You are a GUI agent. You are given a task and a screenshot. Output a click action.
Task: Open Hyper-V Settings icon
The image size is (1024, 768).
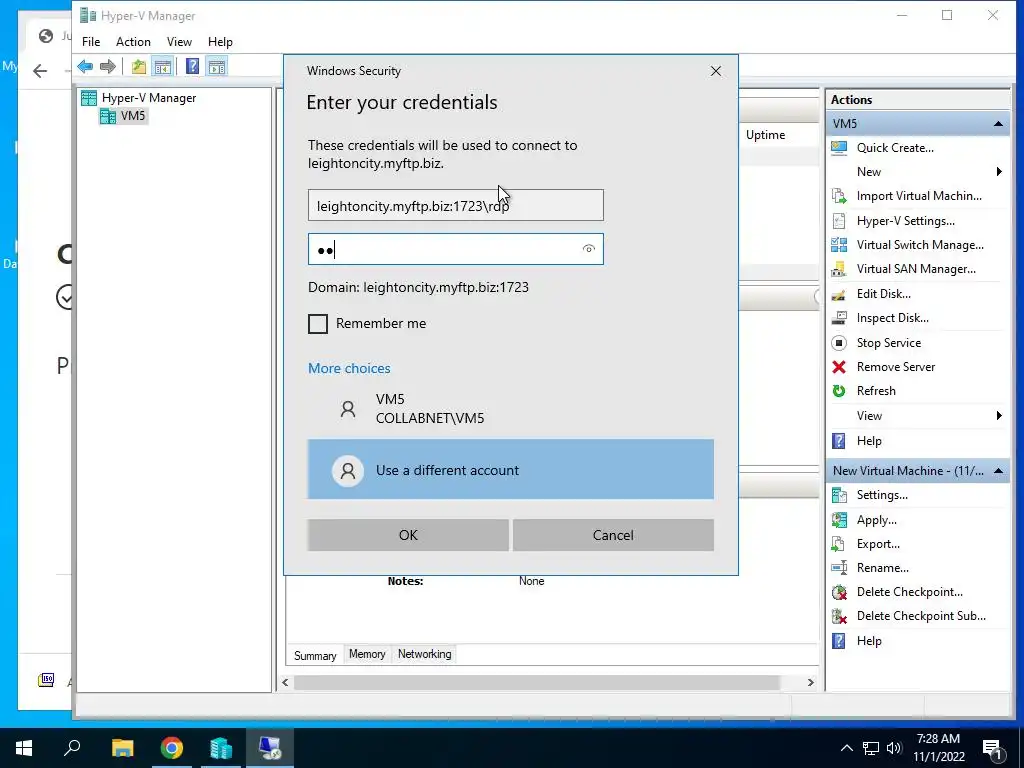(839, 221)
